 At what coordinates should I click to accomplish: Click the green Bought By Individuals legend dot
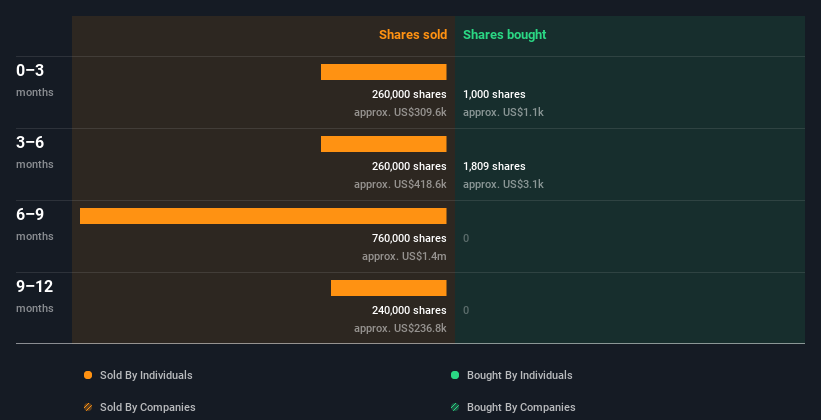pyautogui.click(x=455, y=375)
